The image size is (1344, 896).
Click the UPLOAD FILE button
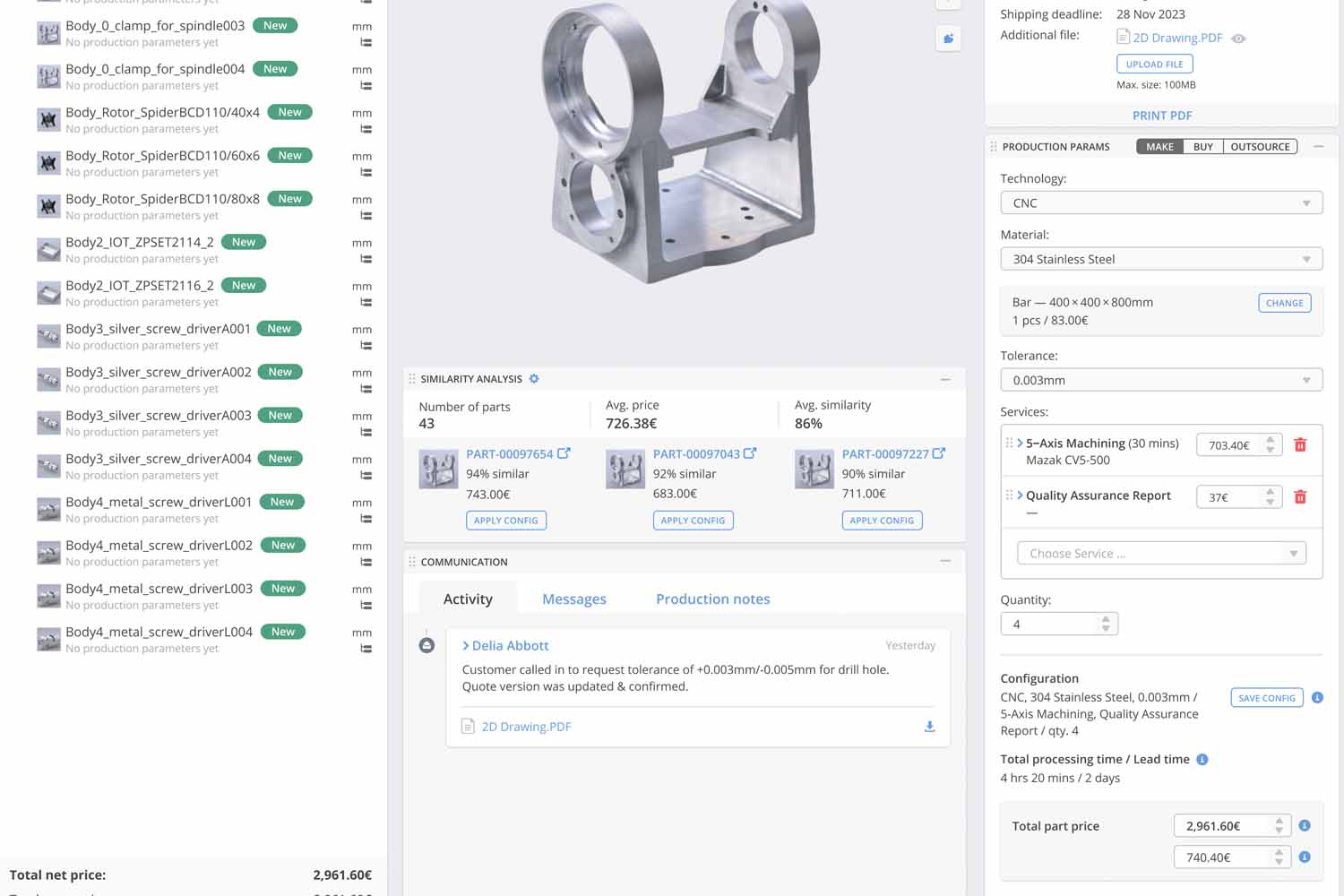(x=1155, y=64)
